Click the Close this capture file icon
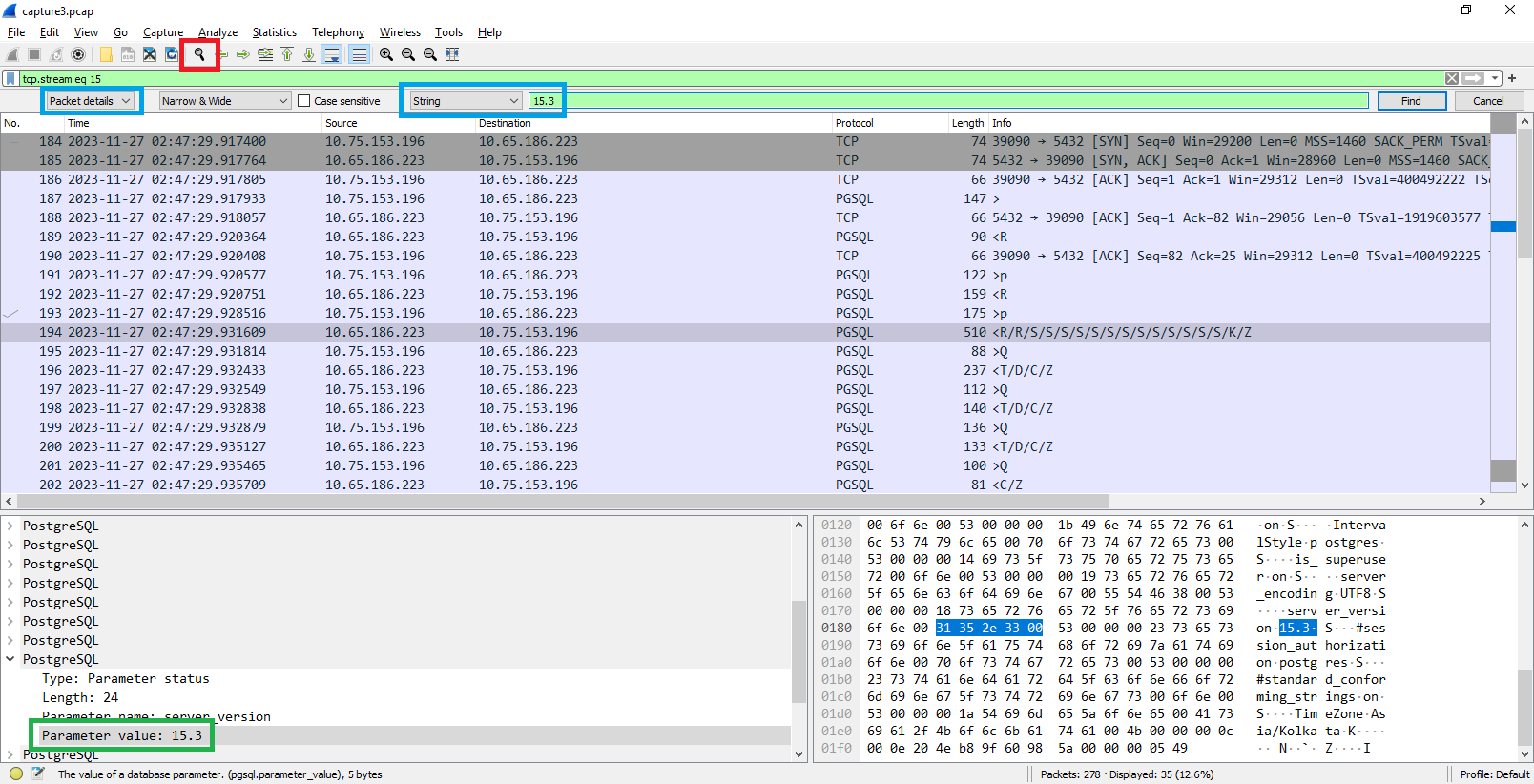The height and width of the screenshot is (784, 1534). 150,54
